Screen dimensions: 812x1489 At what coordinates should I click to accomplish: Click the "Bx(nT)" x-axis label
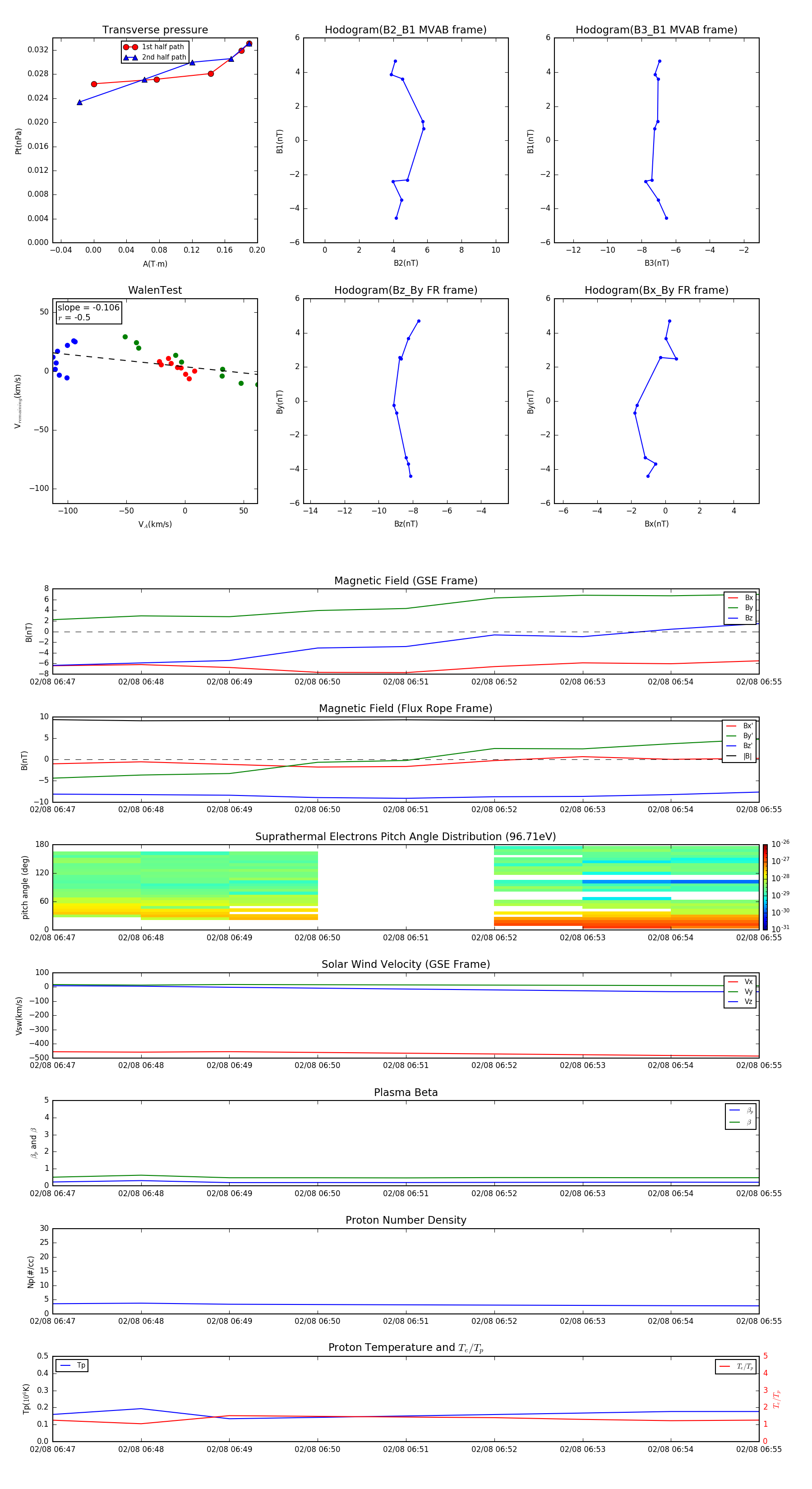[656, 524]
